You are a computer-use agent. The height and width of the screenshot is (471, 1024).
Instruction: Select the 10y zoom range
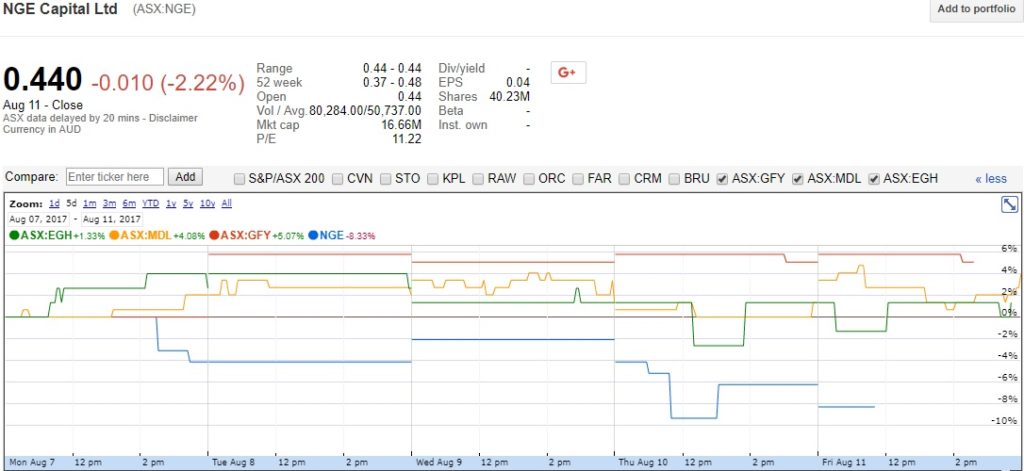[207, 204]
